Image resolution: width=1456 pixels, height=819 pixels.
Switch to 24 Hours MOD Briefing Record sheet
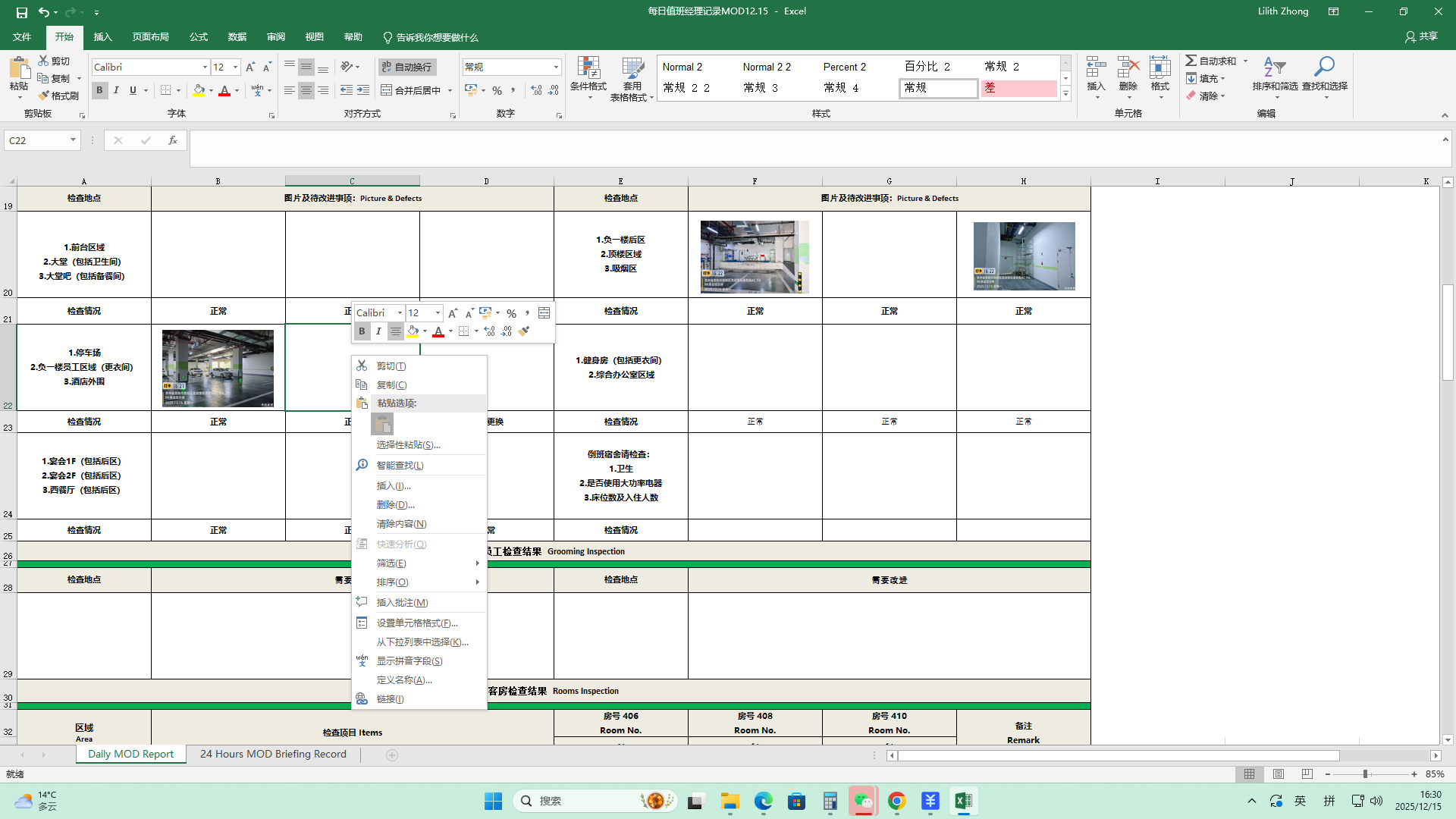(x=273, y=755)
